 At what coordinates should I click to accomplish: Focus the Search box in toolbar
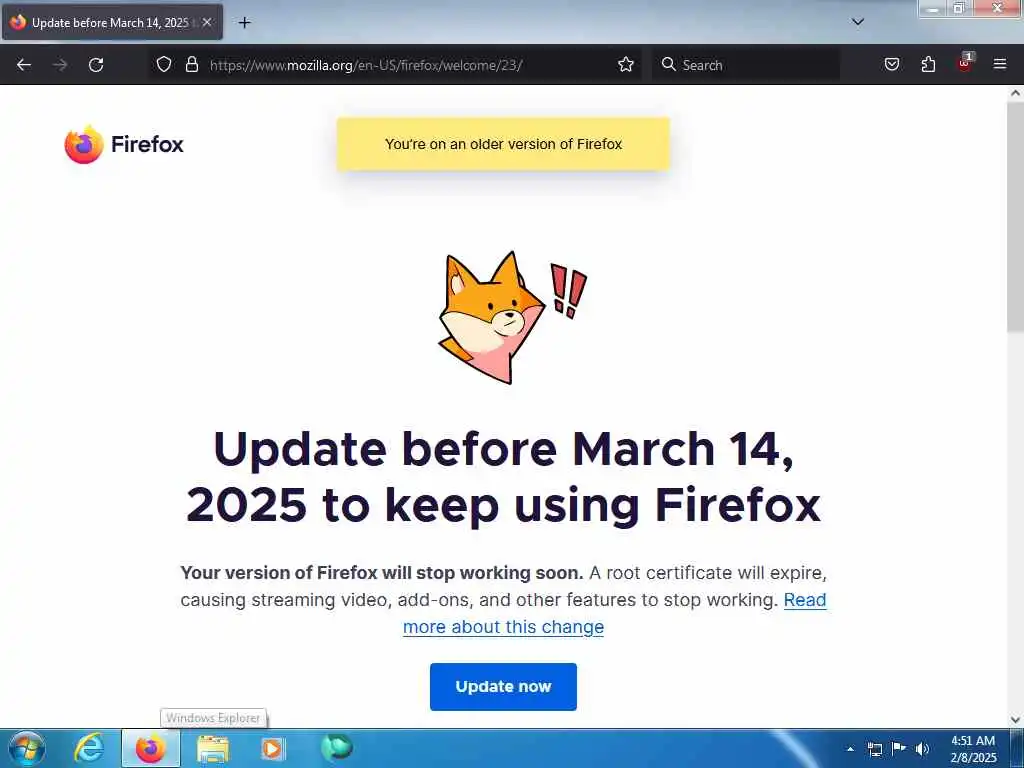(746, 65)
